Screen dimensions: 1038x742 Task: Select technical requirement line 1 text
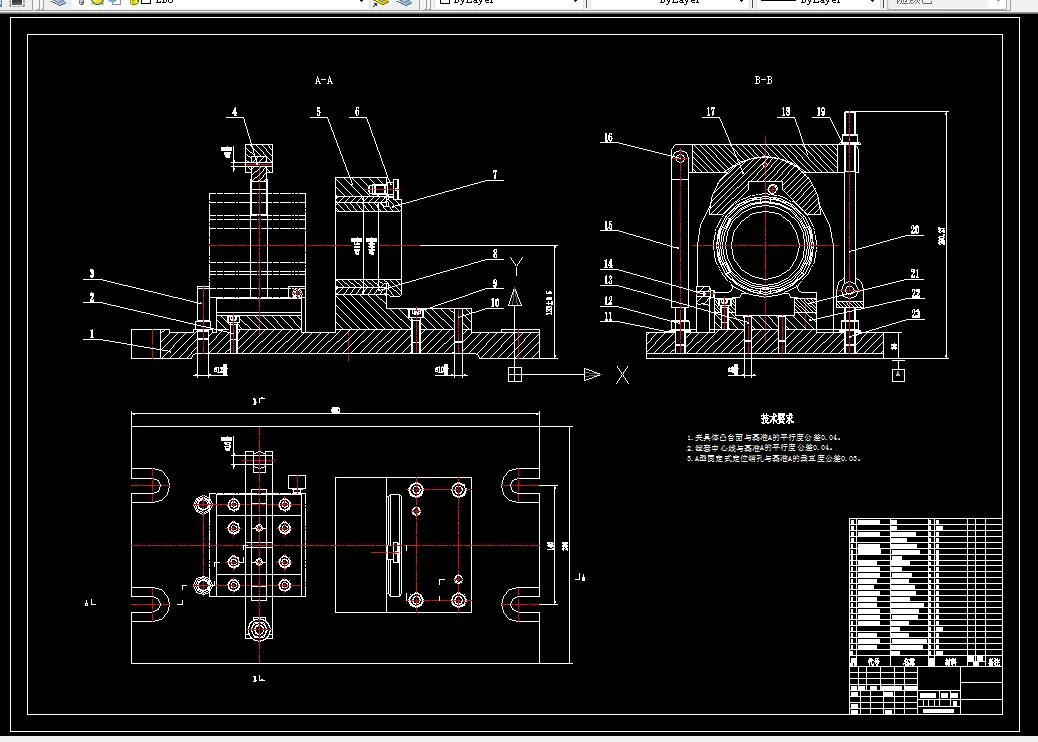tap(764, 438)
